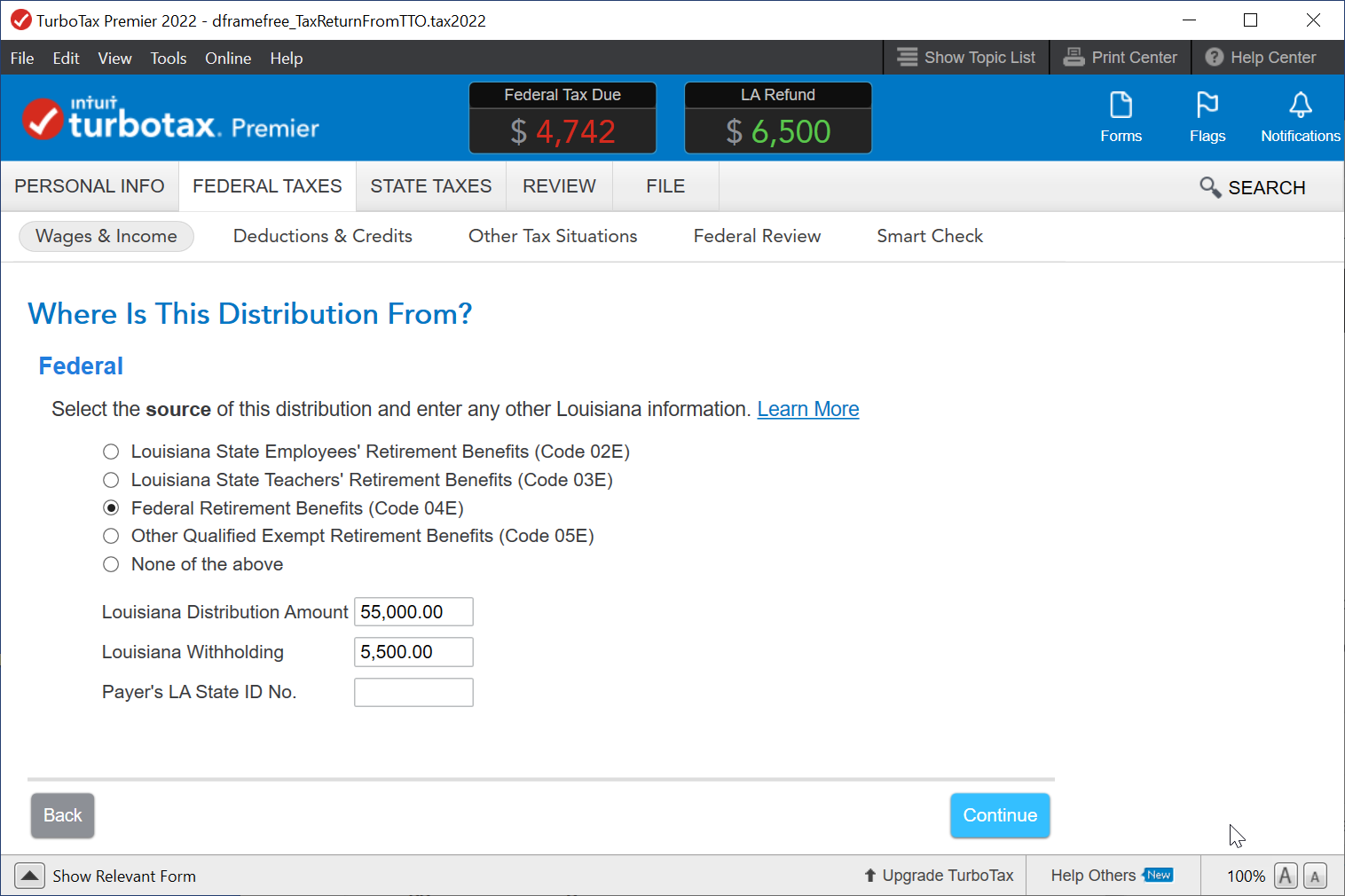Switch to the PERSONAL INFO tab

coord(90,186)
